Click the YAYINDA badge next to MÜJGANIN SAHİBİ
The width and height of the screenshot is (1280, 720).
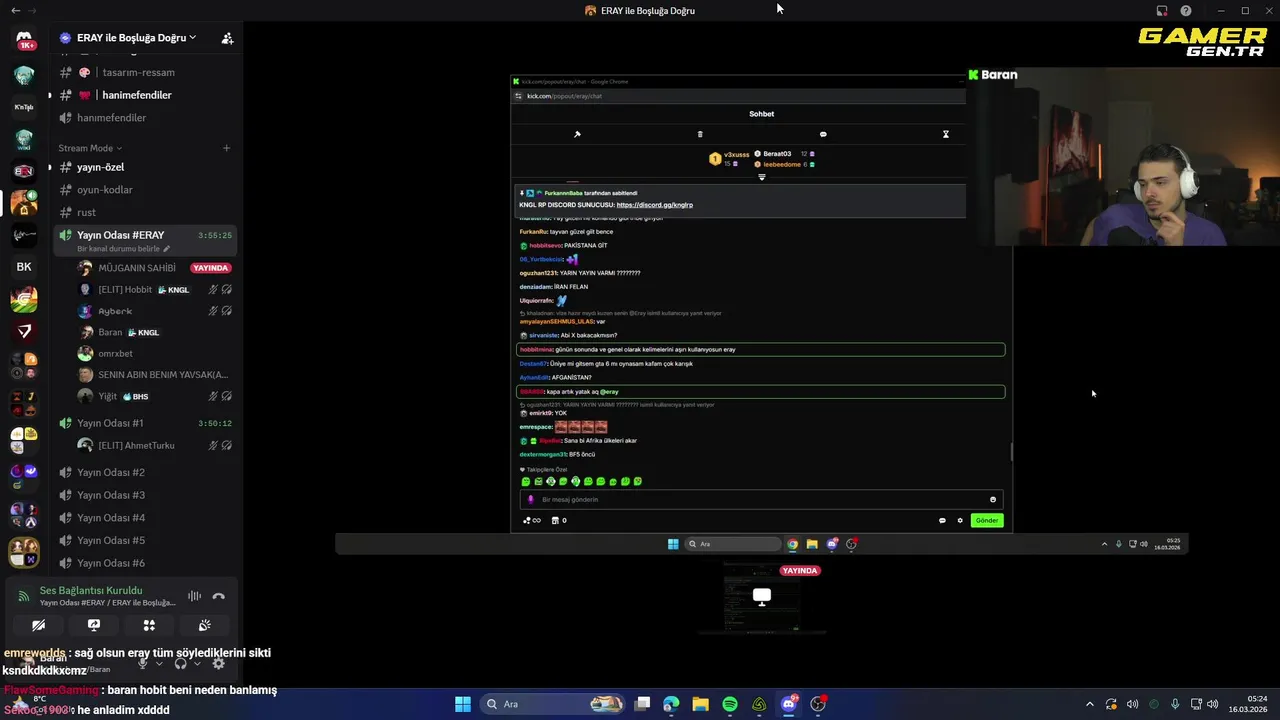click(x=211, y=268)
